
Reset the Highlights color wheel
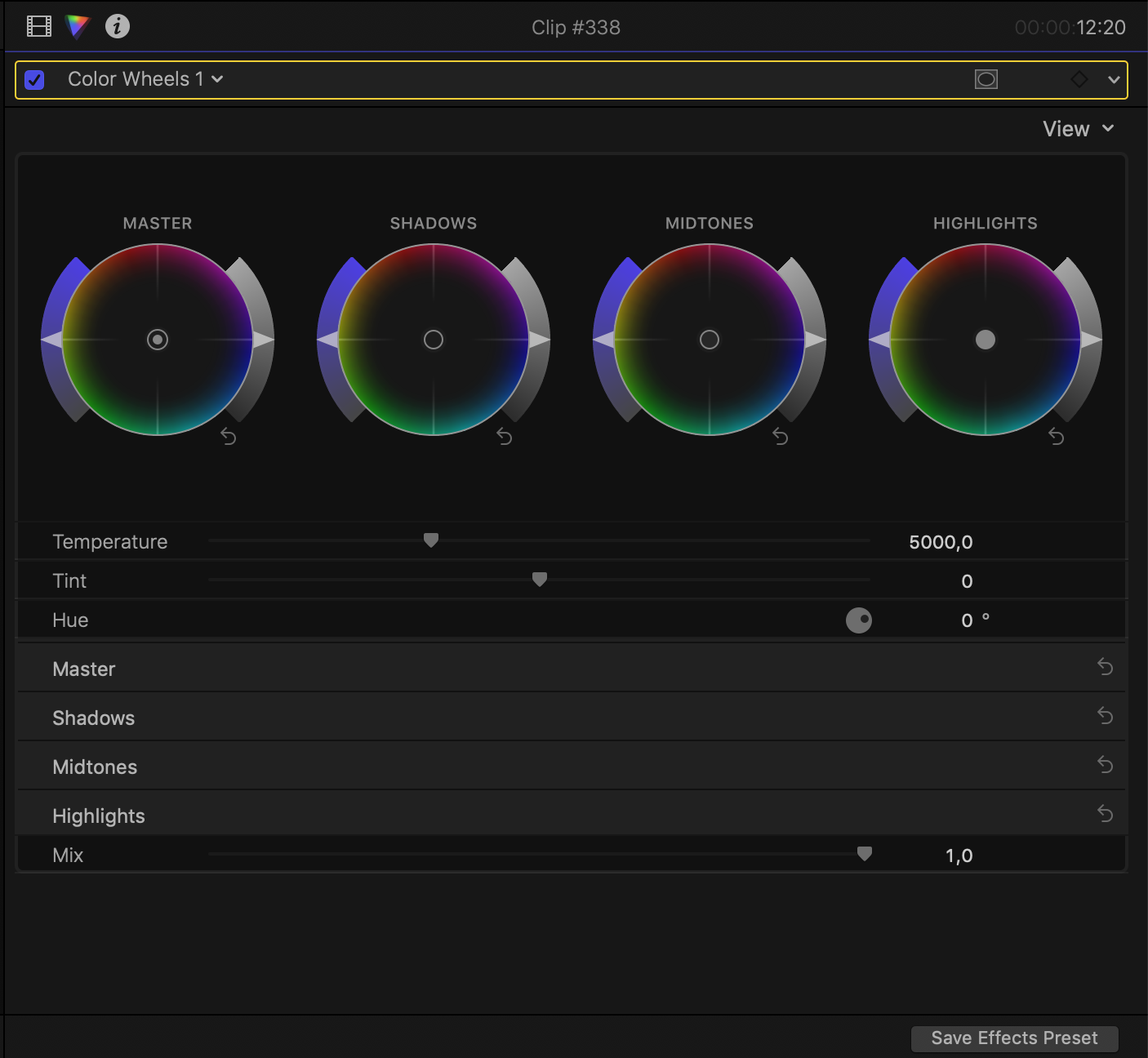(x=1057, y=437)
